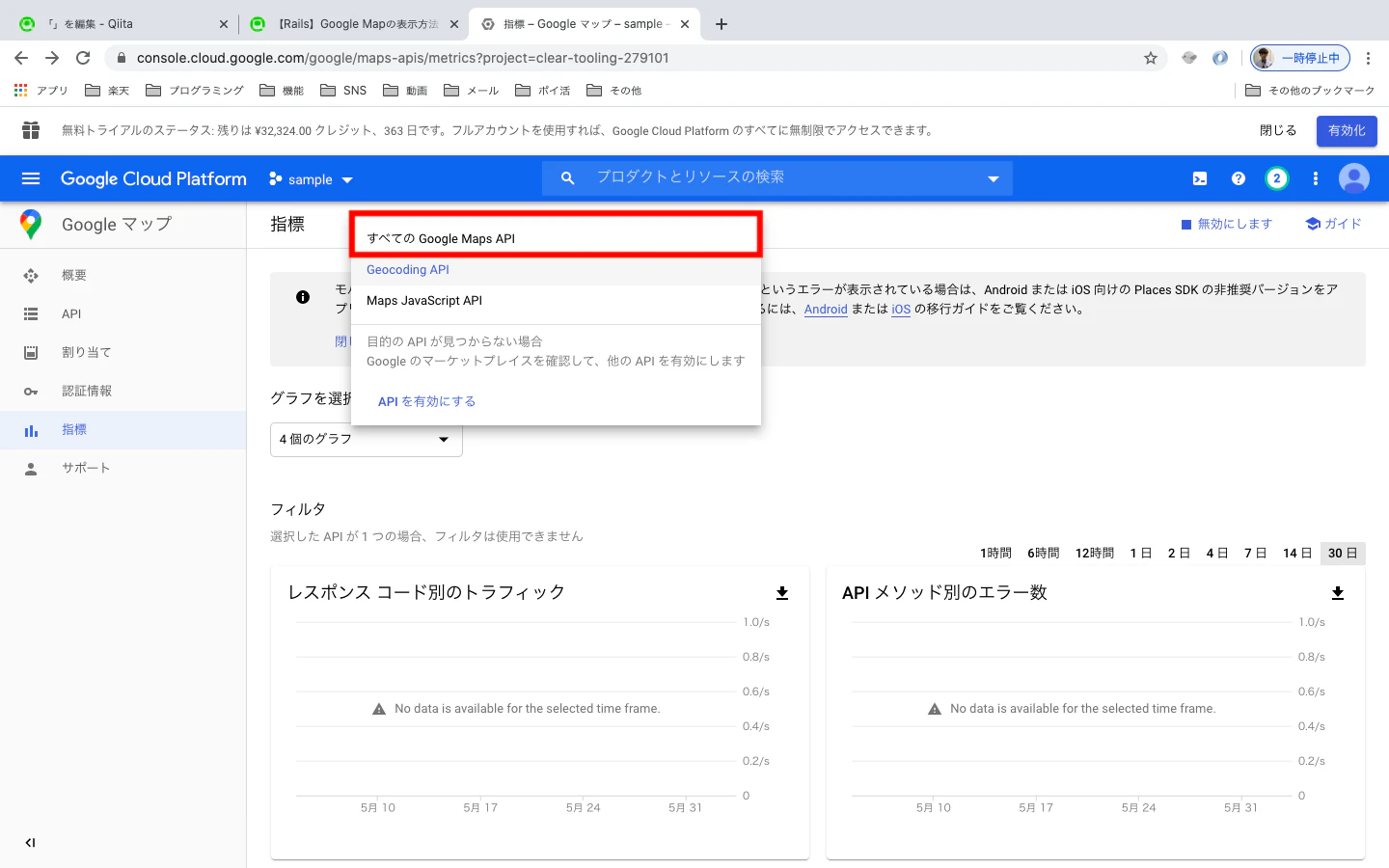This screenshot has height=868, width=1389.
Task: Open the ガイド link
Action: pyautogui.click(x=1333, y=224)
